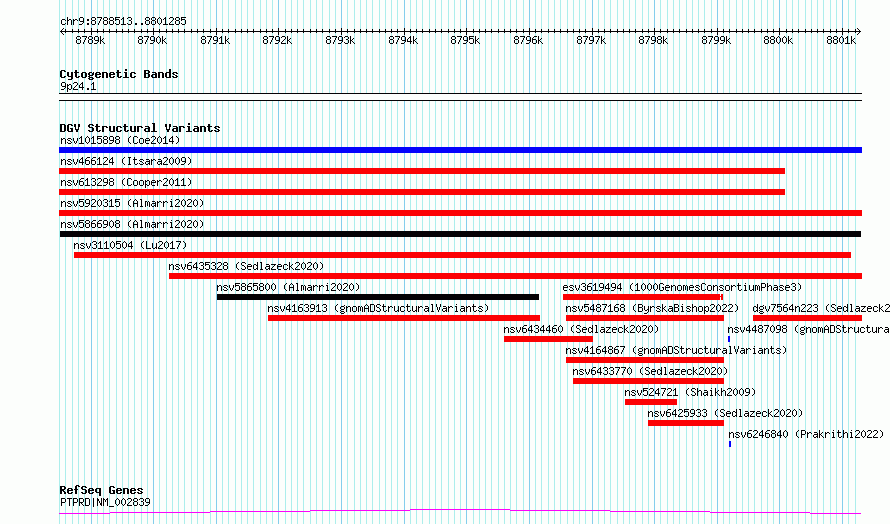Screen dimensions: 890x524
Task: Open nsv5920315 (Almarri2020) label
Action: (132, 203)
